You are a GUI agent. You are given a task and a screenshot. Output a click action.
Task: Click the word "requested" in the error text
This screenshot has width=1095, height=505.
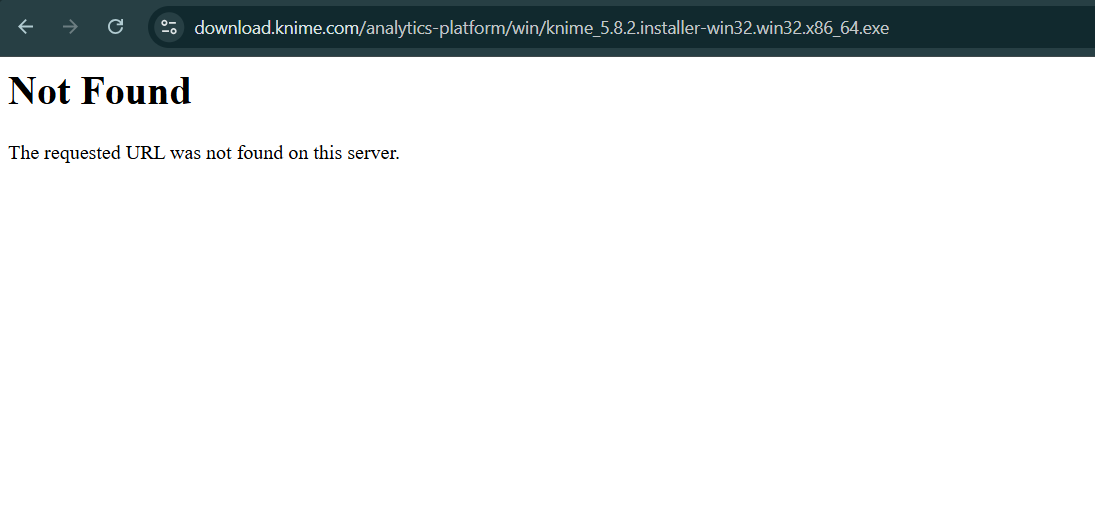click(x=82, y=153)
